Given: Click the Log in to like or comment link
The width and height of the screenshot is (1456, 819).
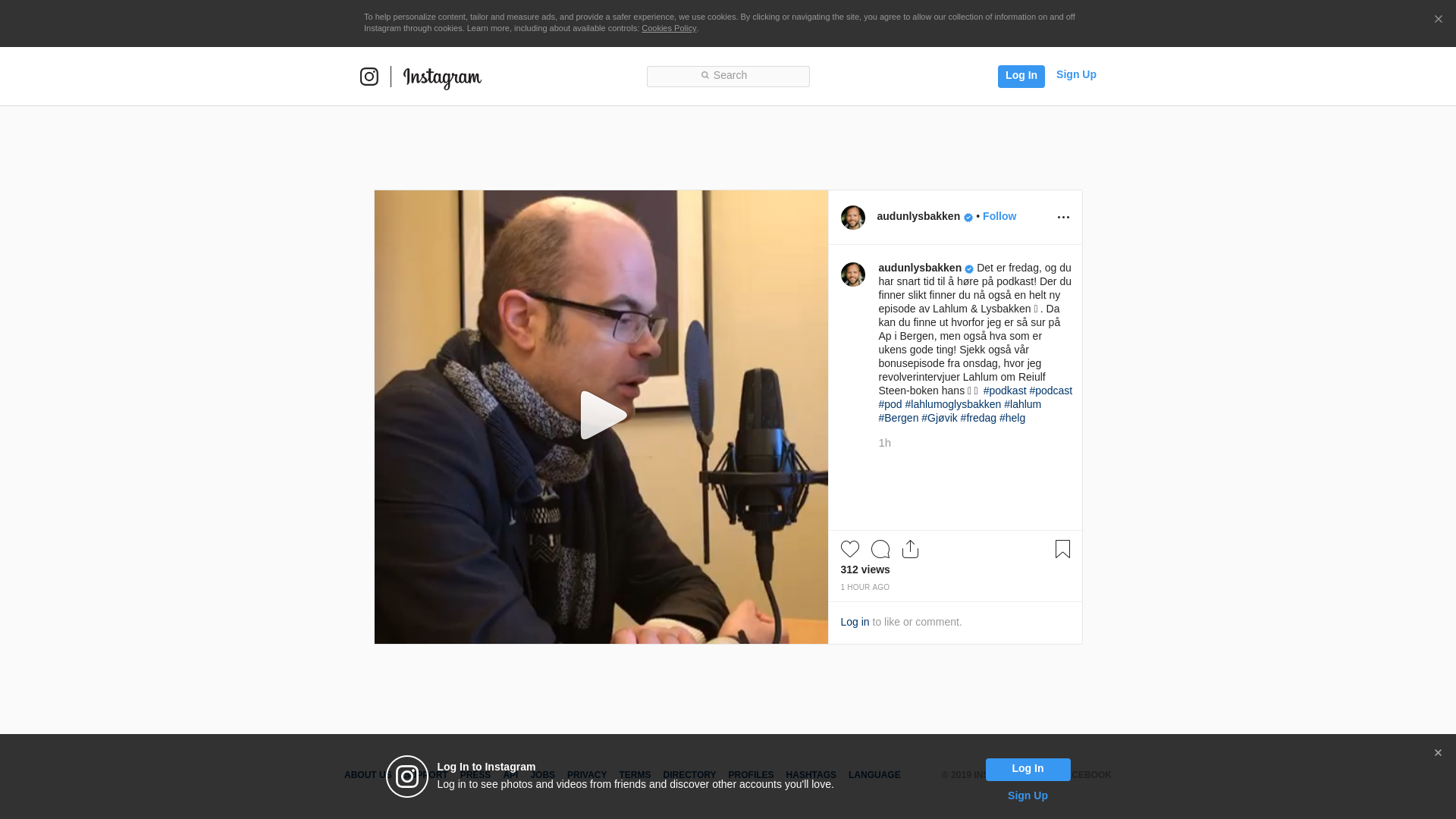Looking at the screenshot, I should pyautogui.click(x=855, y=622).
